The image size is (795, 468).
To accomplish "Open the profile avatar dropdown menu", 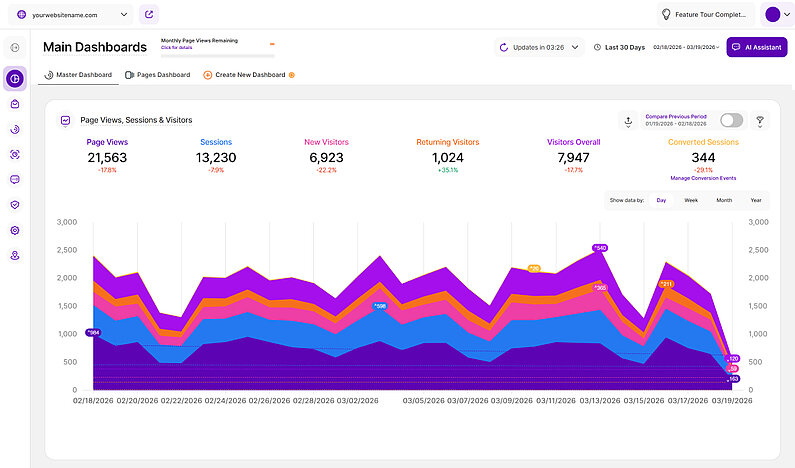I will pos(777,14).
